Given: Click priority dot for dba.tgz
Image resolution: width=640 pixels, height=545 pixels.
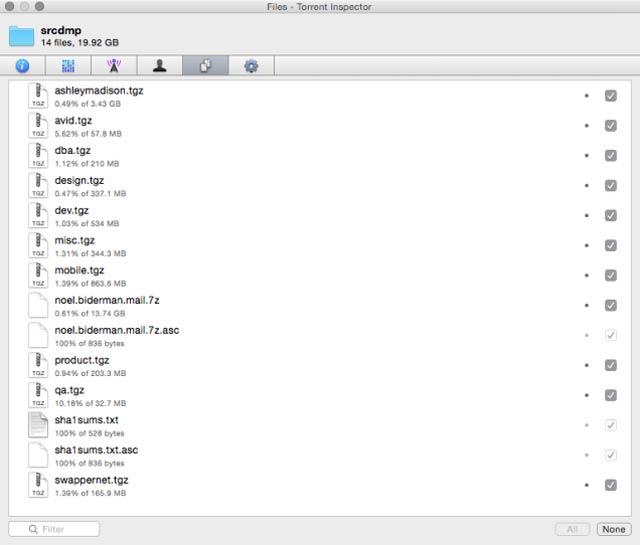Looking at the screenshot, I should click(x=587, y=156).
